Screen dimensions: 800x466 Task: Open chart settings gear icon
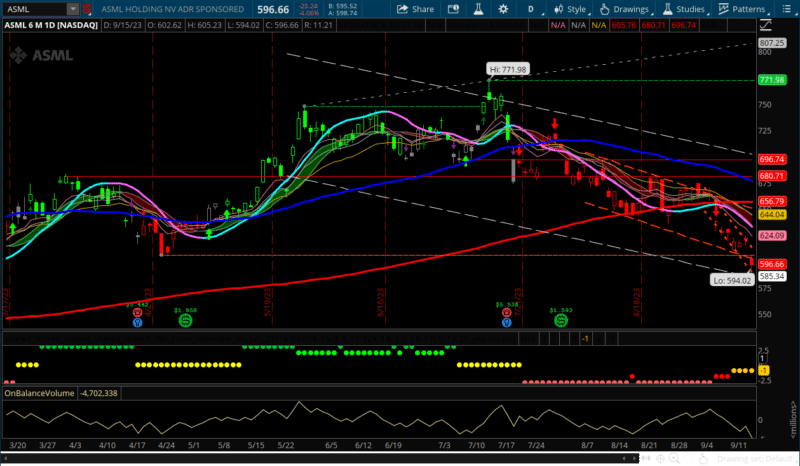(503, 9)
